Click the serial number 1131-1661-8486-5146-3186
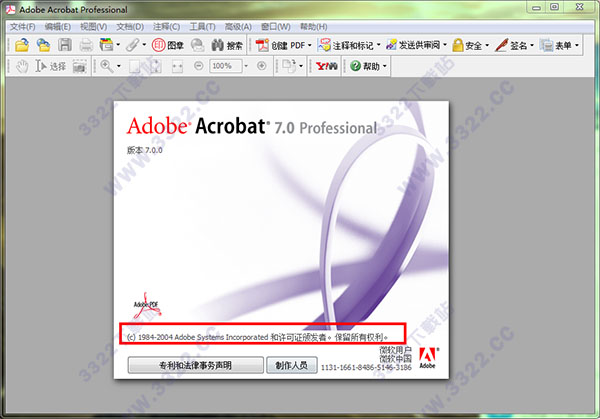This screenshot has height=419, width=600. click(366, 367)
